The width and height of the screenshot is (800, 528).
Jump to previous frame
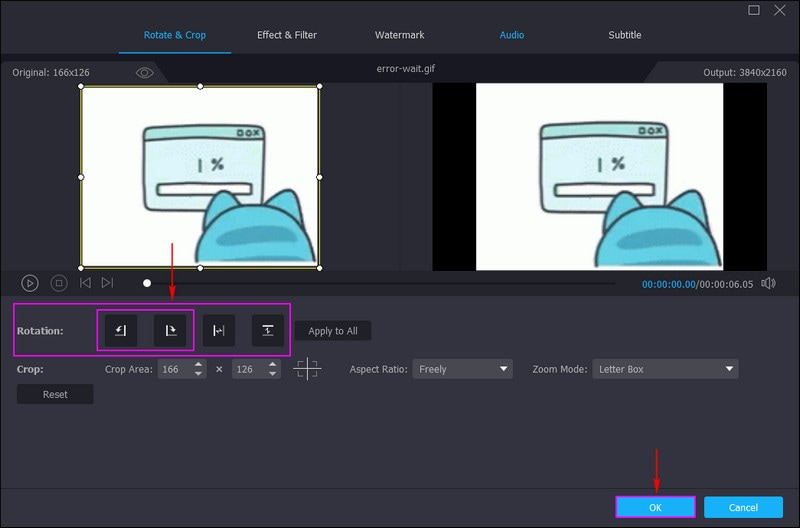[85, 283]
